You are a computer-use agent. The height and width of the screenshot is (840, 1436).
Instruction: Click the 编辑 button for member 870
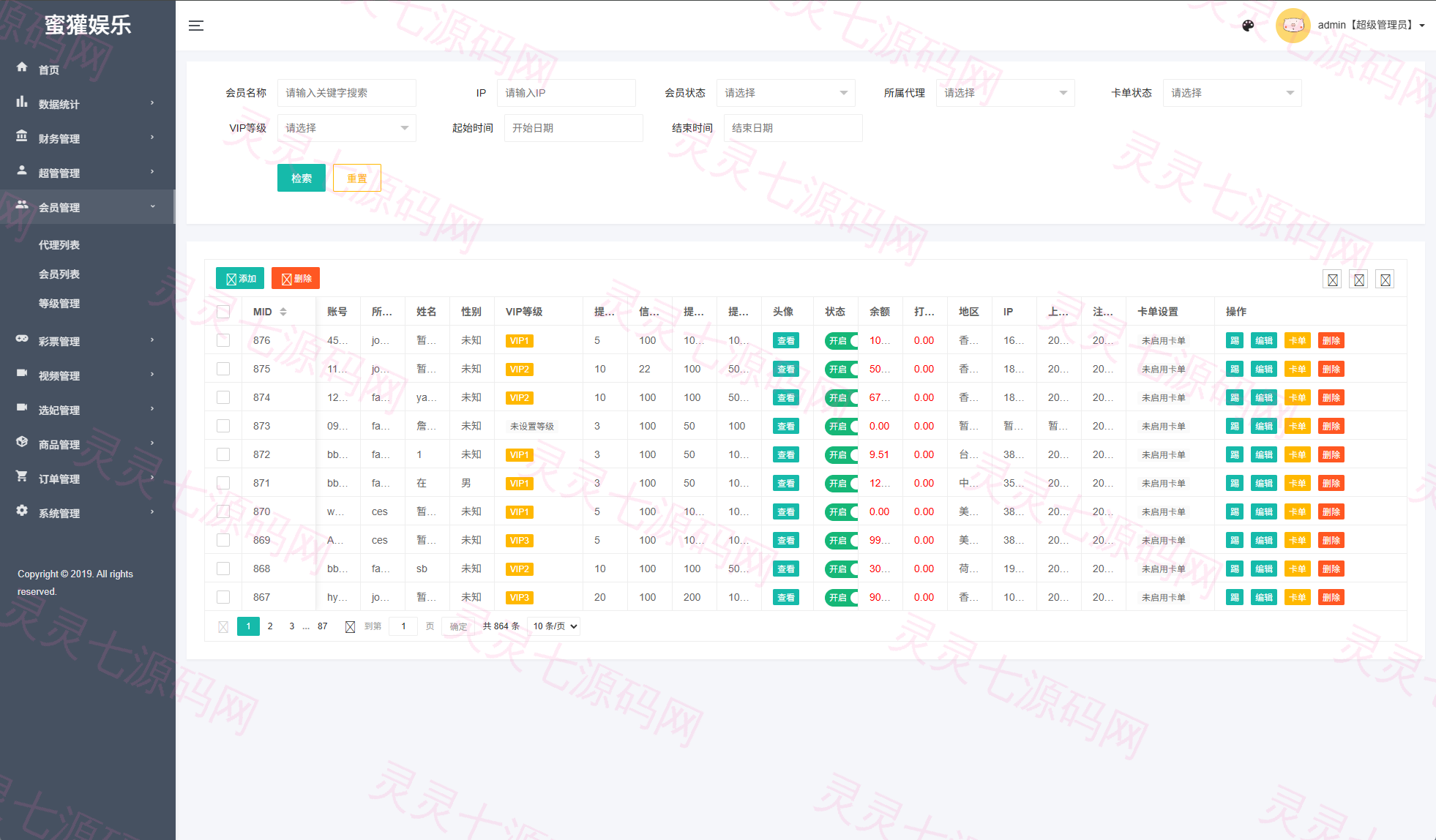pyautogui.click(x=1263, y=512)
